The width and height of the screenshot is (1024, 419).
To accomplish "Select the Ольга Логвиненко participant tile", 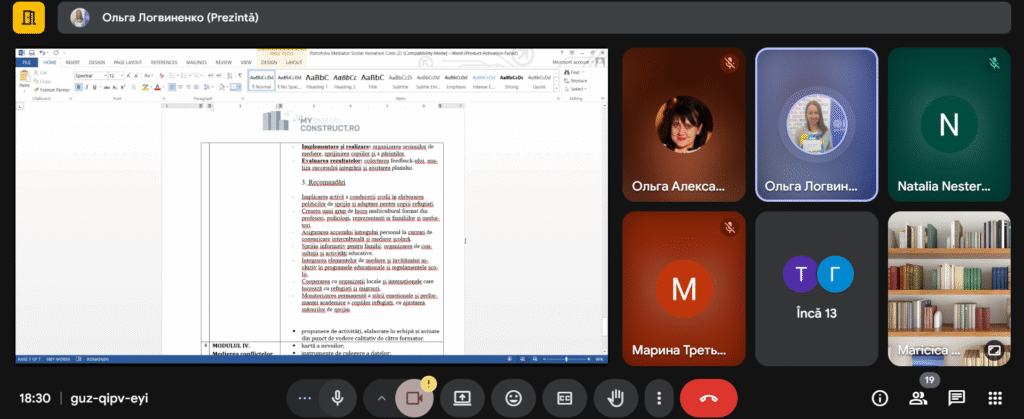I will [816, 124].
